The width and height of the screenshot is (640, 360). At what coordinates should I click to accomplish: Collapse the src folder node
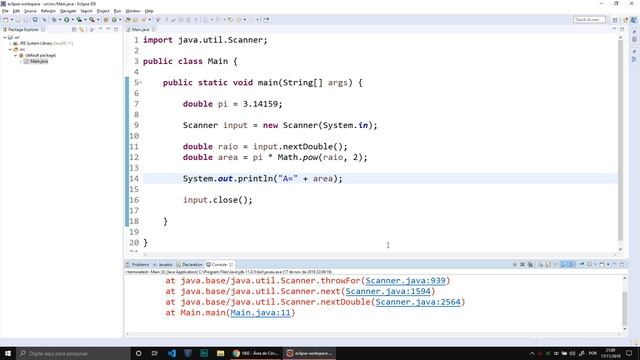(x=10, y=49)
